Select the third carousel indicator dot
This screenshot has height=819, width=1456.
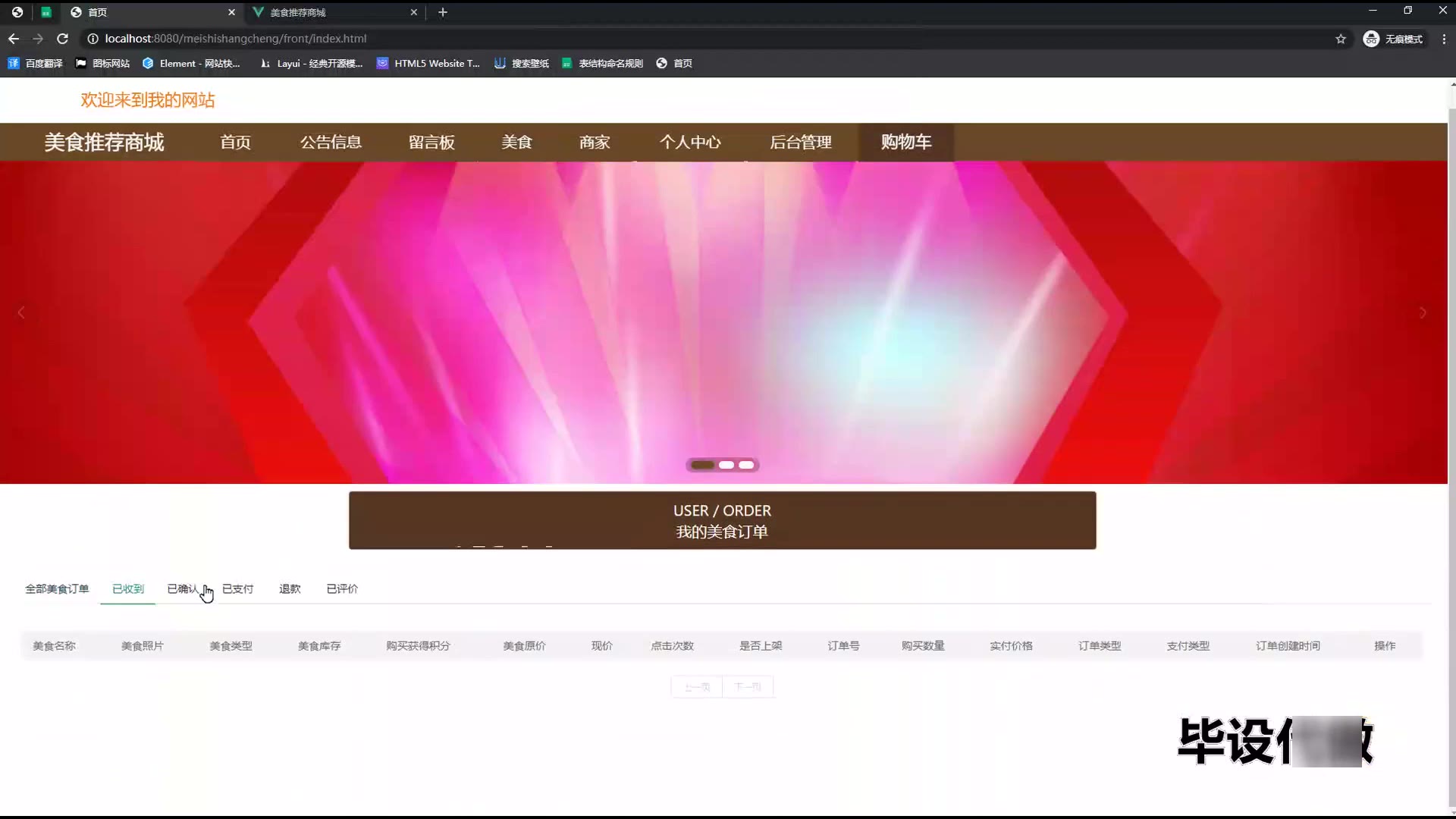pyautogui.click(x=746, y=465)
